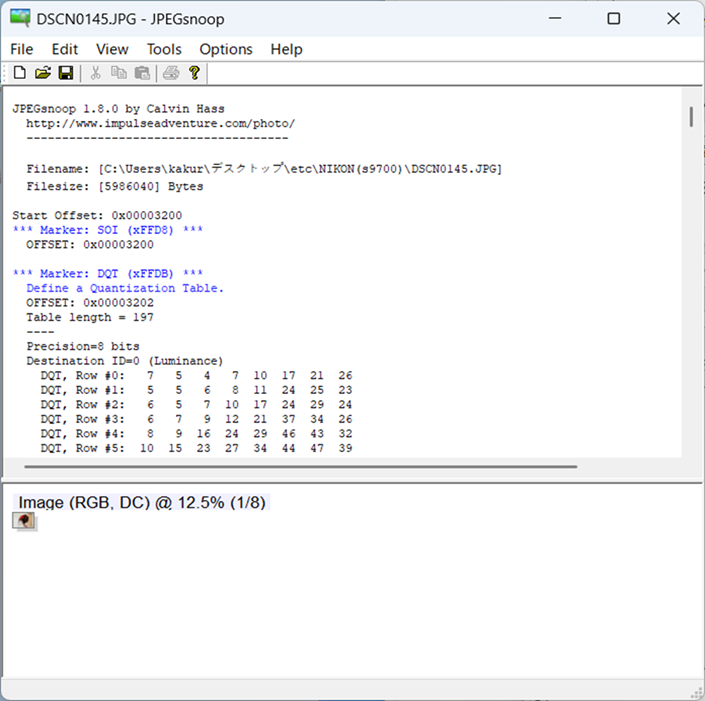Maximize the JPEGsnoop window
Image resolution: width=705 pixels, height=701 pixels.
[x=613, y=19]
